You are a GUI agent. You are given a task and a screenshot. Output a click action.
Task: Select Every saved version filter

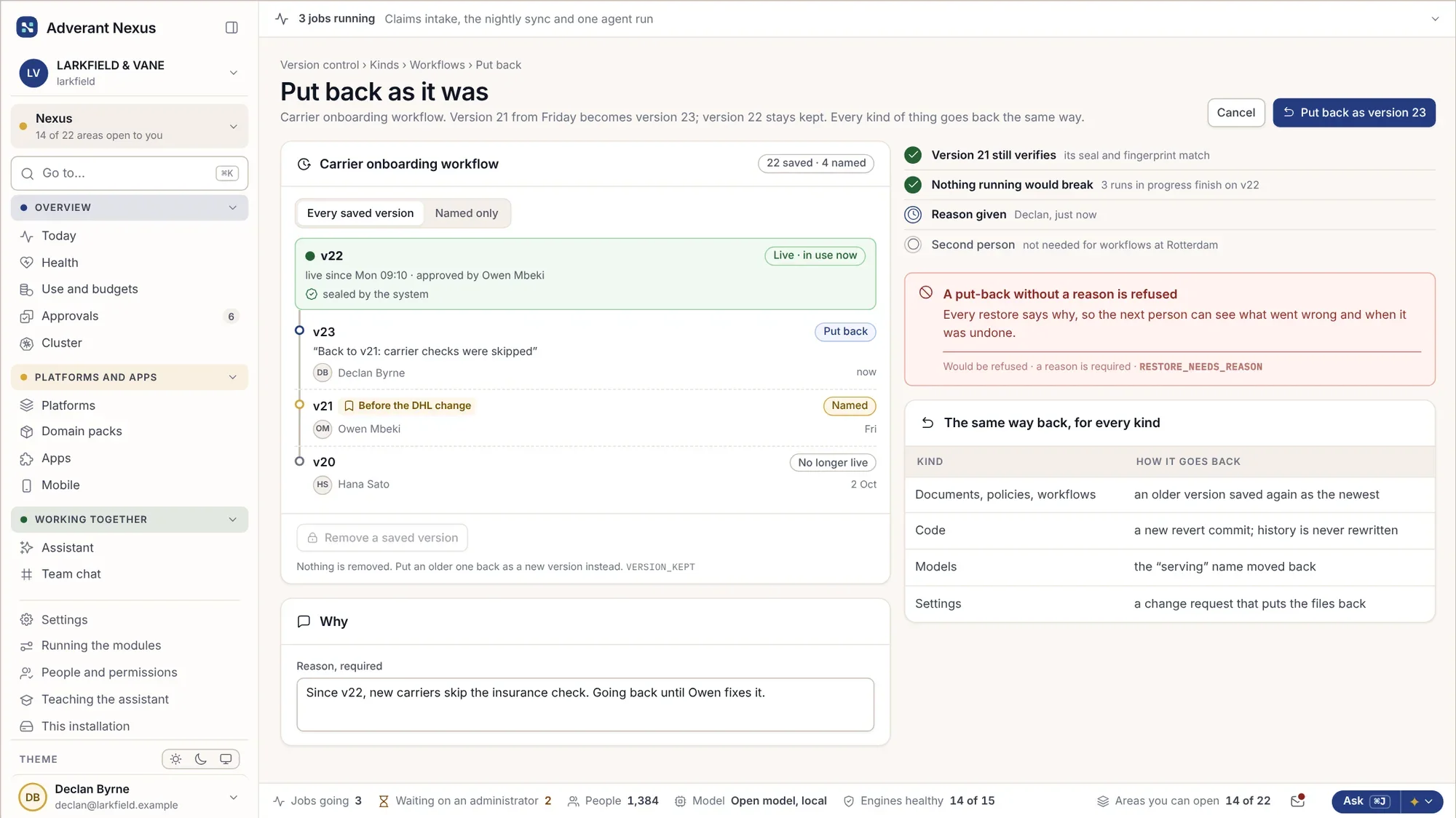click(x=360, y=213)
